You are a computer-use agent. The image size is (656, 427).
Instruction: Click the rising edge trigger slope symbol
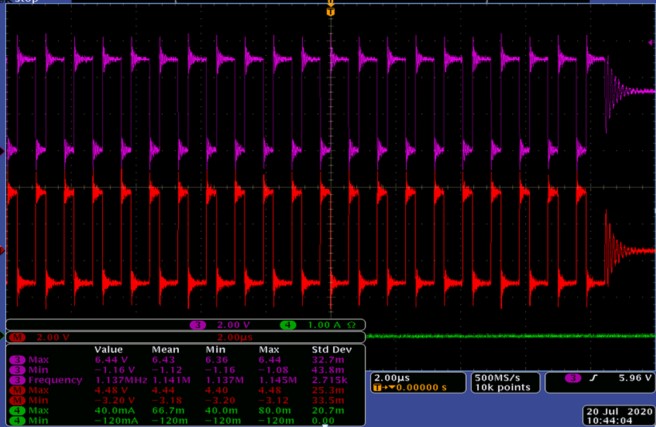click(x=593, y=378)
